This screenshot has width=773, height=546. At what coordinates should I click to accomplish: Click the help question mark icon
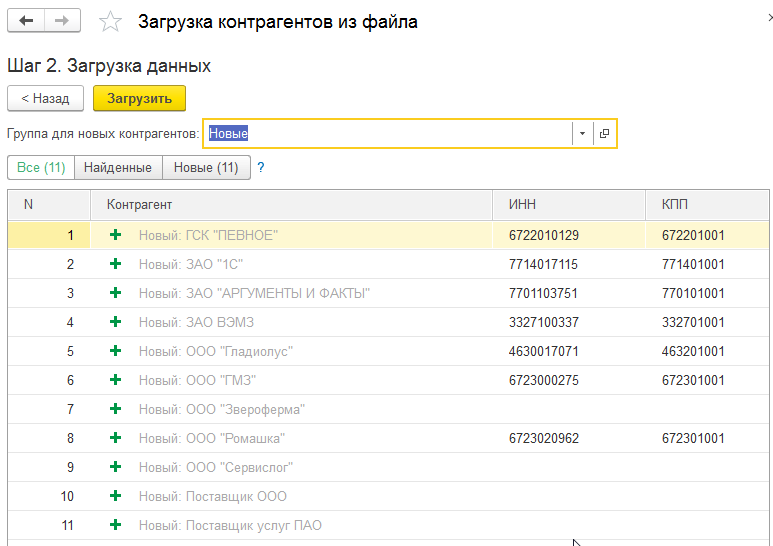point(261,167)
